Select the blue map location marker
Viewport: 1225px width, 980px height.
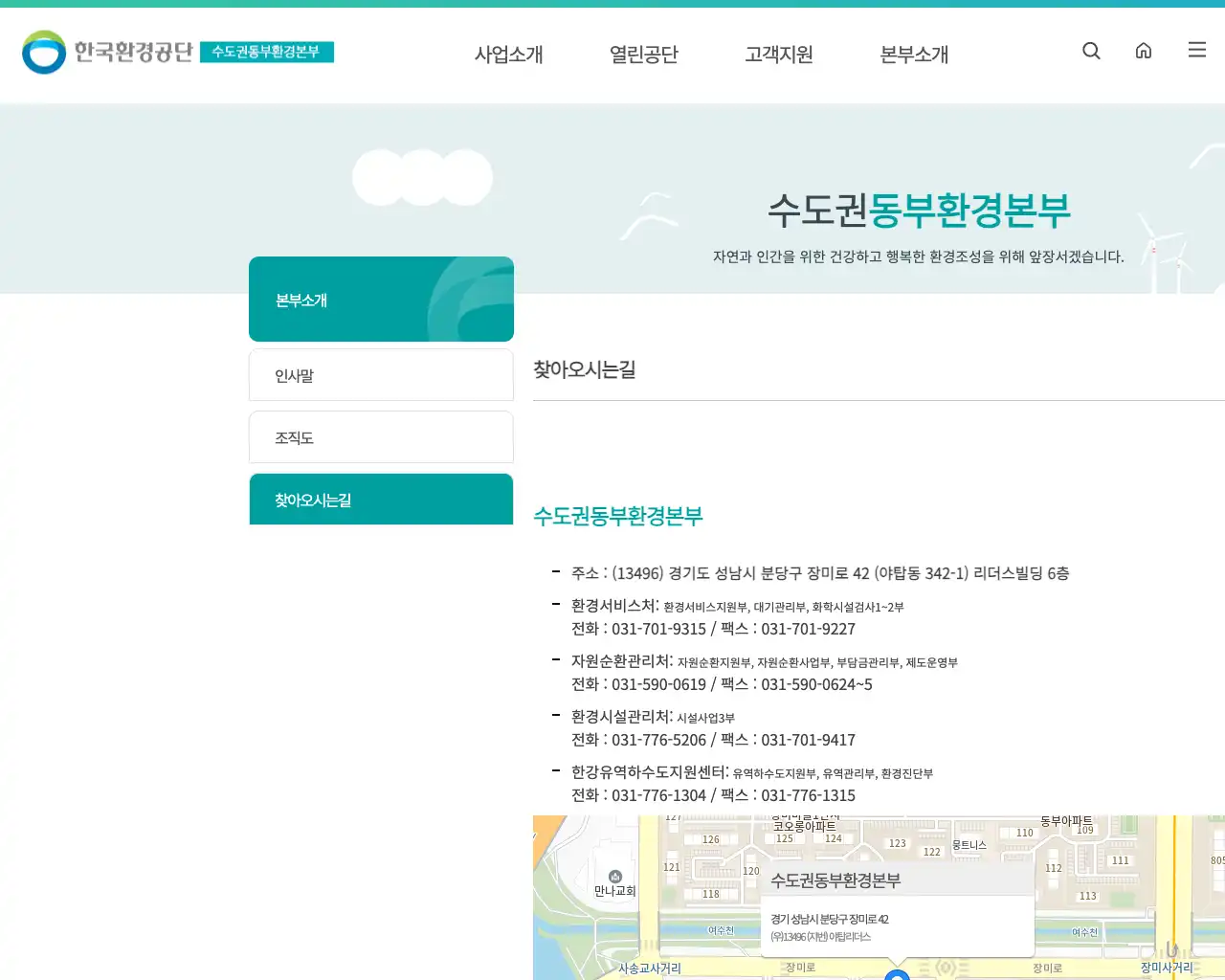click(x=898, y=974)
